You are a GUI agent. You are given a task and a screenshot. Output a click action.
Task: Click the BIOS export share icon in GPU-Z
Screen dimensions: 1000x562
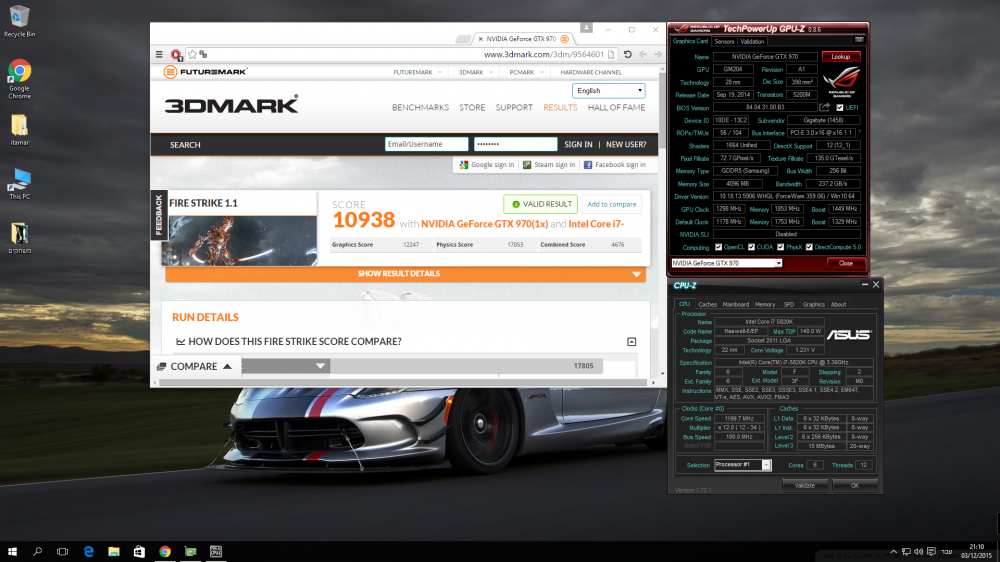(824, 107)
